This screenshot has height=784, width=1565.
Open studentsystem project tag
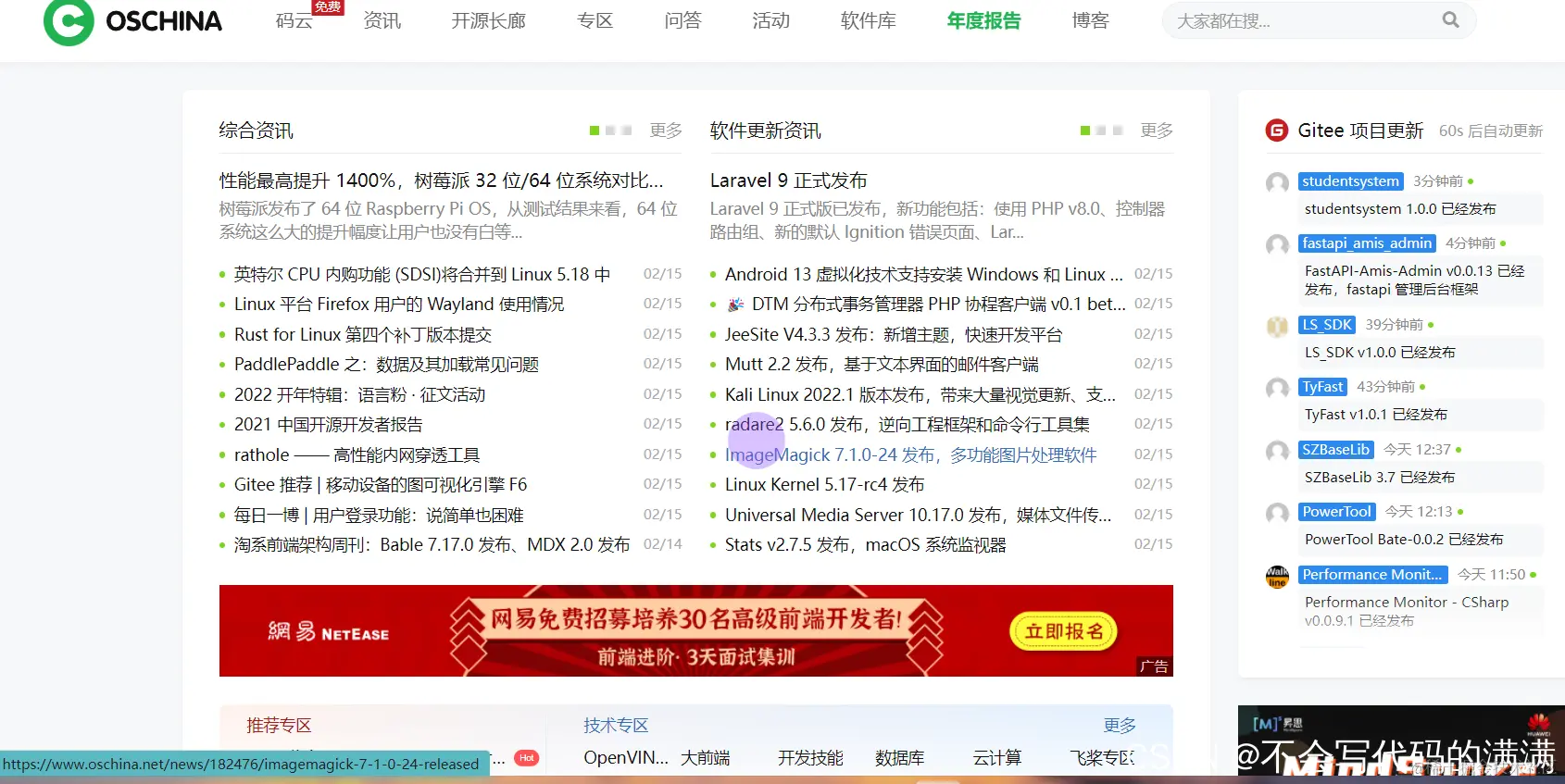1351,181
